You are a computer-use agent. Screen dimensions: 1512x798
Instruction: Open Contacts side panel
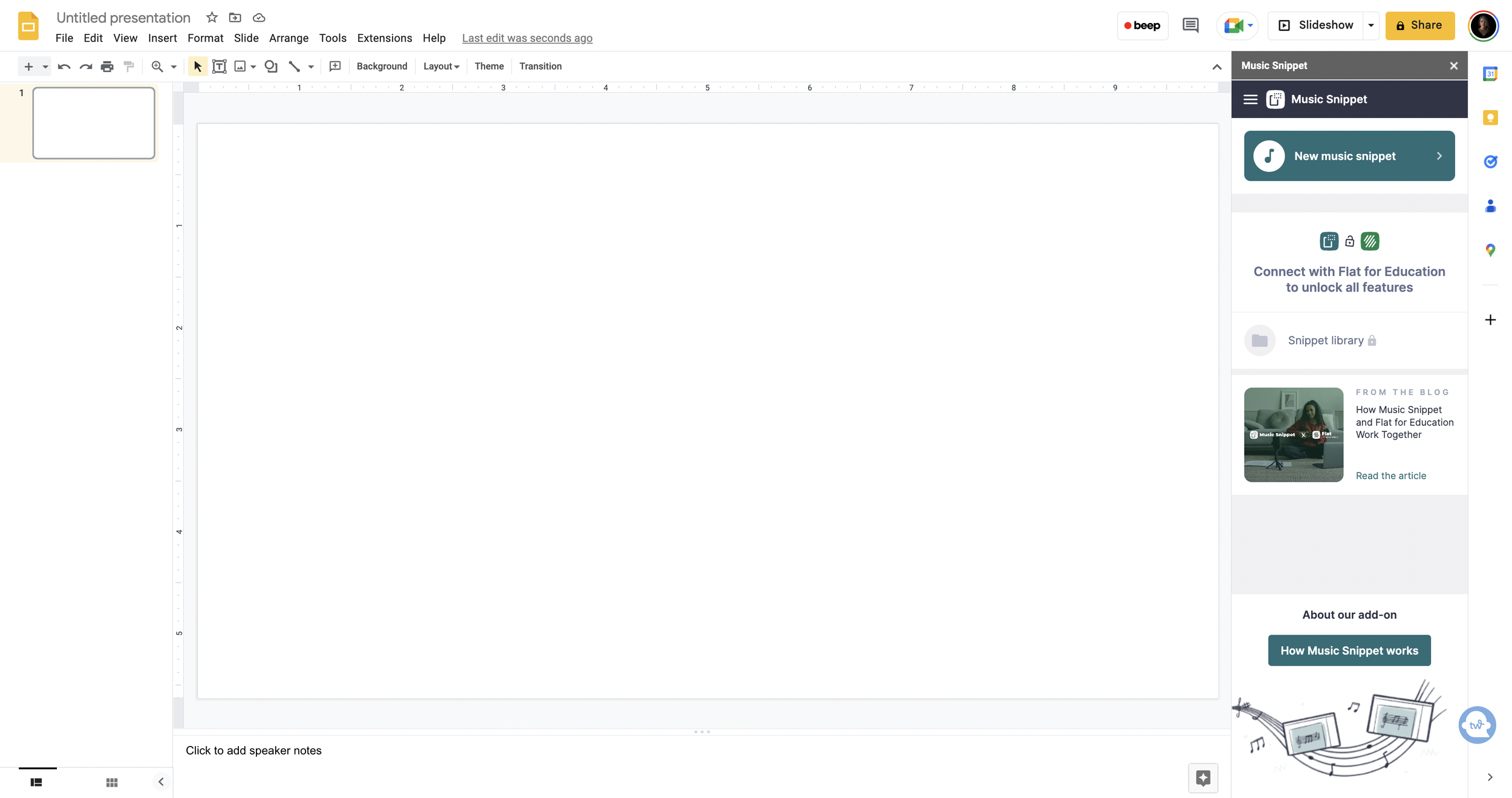[x=1490, y=206]
